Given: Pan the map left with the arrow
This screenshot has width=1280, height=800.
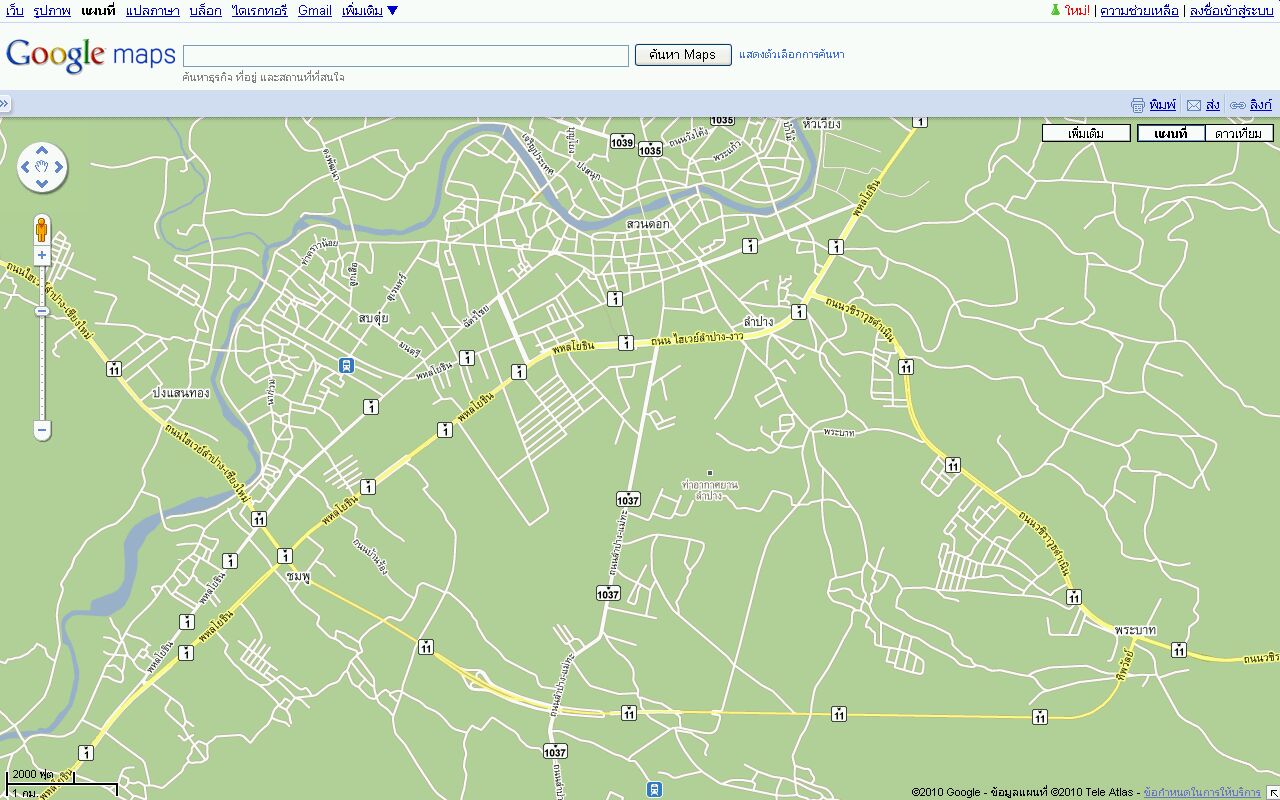Looking at the screenshot, I should click(x=26, y=167).
